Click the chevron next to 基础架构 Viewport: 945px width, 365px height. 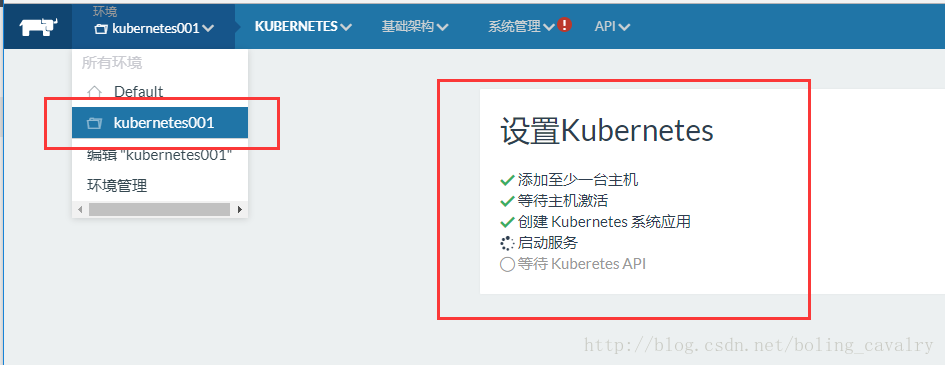point(442,27)
